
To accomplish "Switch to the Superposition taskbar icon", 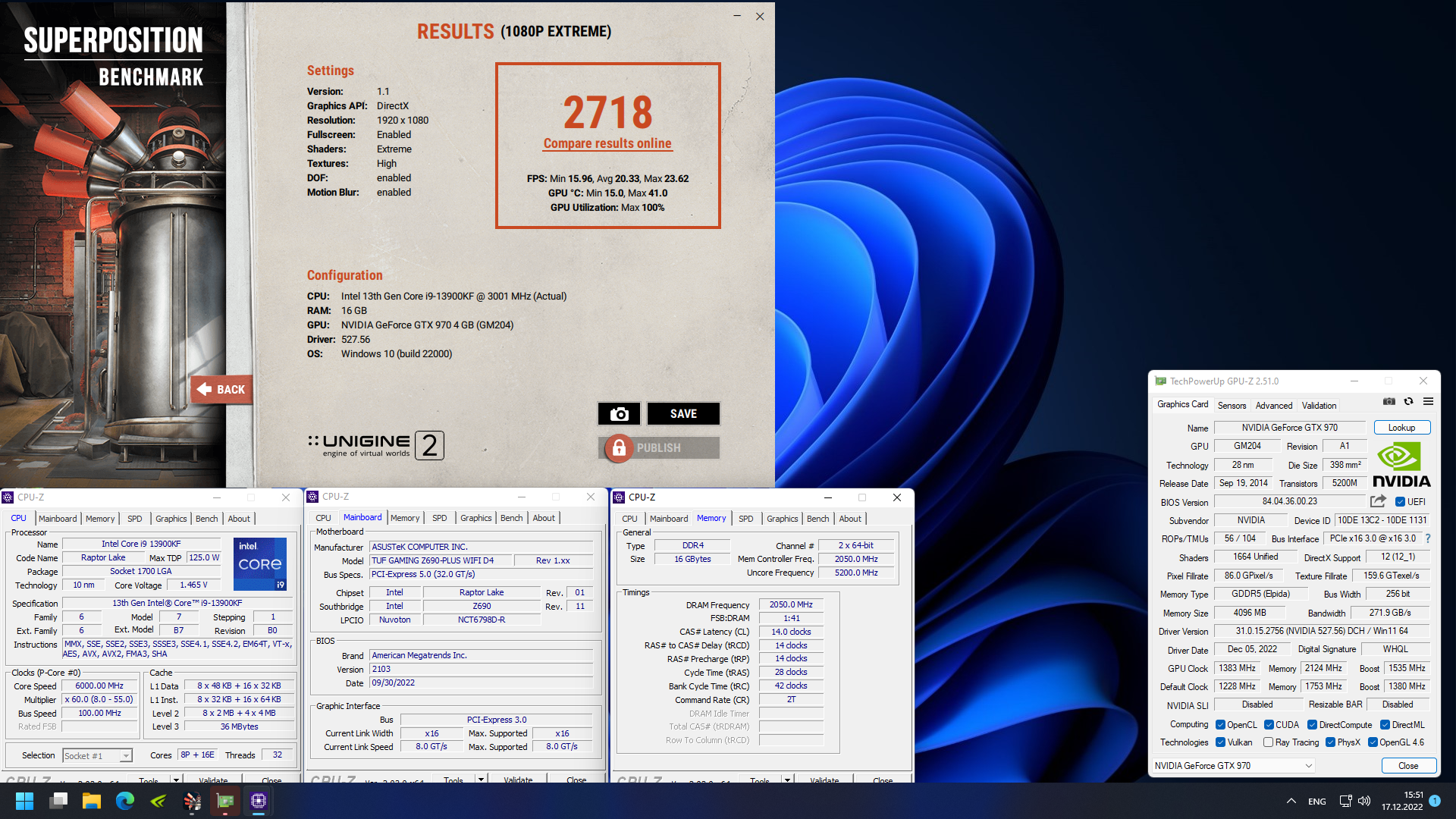I will pyautogui.click(x=192, y=801).
